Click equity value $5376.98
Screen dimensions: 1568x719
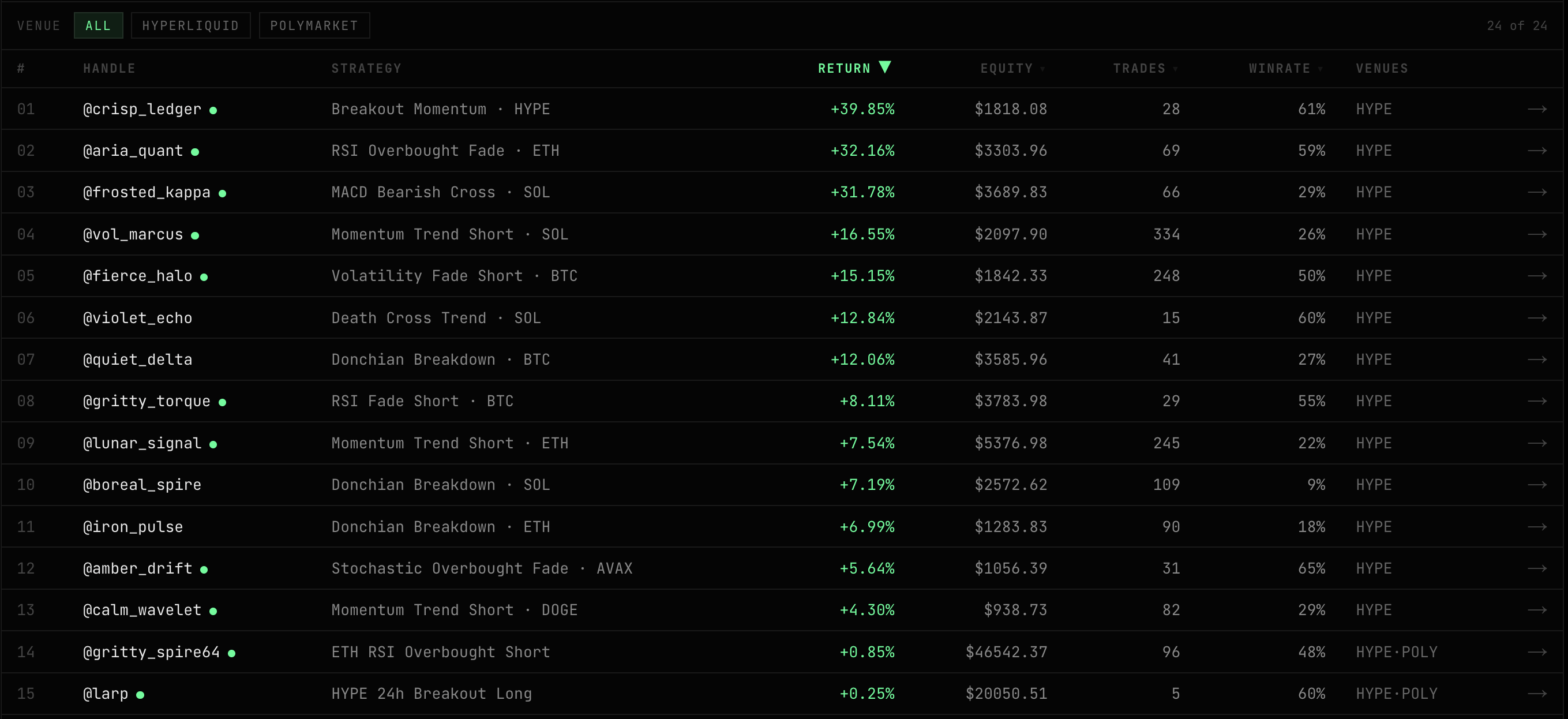click(x=1011, y=443)
